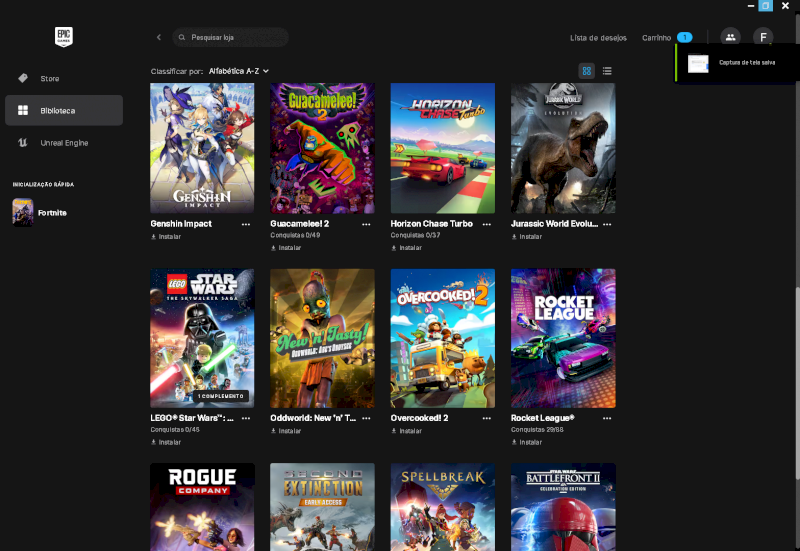Open three-dot menu for Rocket League
Screen dimensions: 800x551
(606, 418)
